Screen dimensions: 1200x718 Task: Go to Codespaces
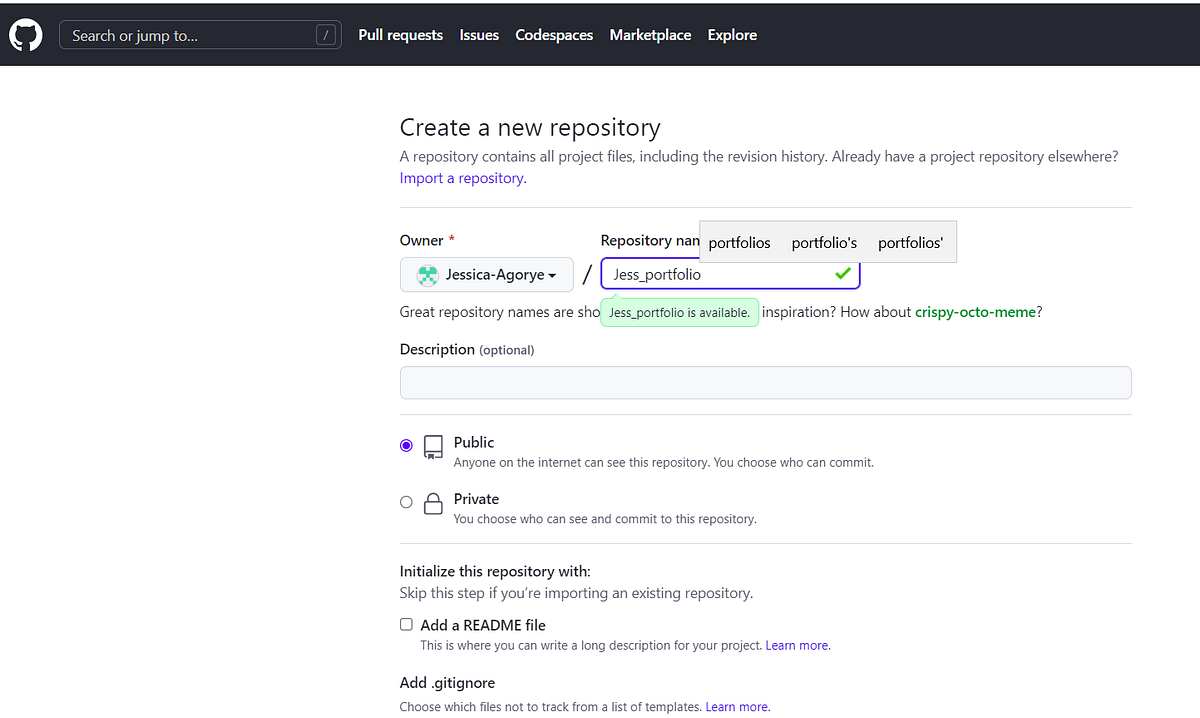(554, 34)
